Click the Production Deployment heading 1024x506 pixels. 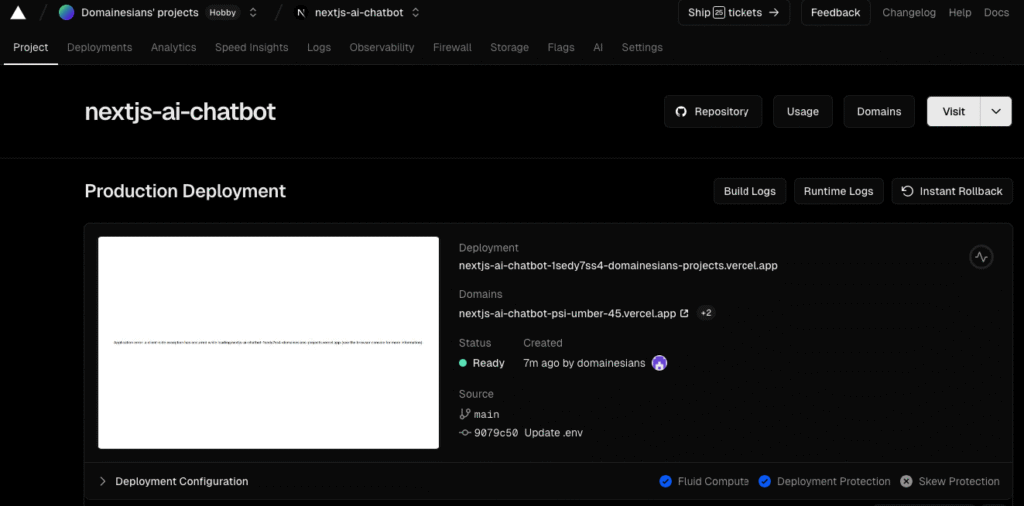pos(185,191)
